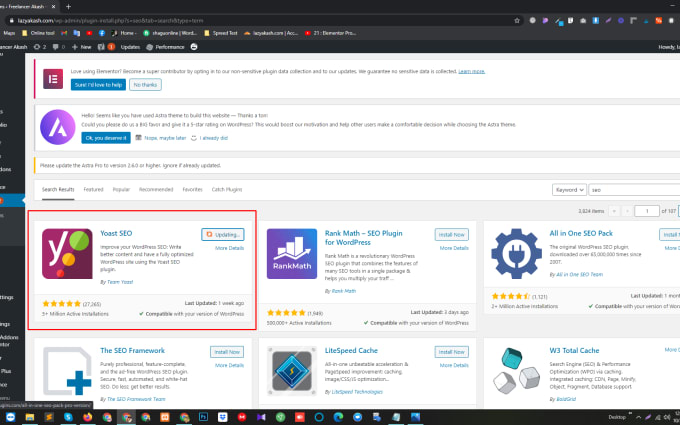Switch to the Recommended tab
Screen dimensions: 680x425
point(156,190)
